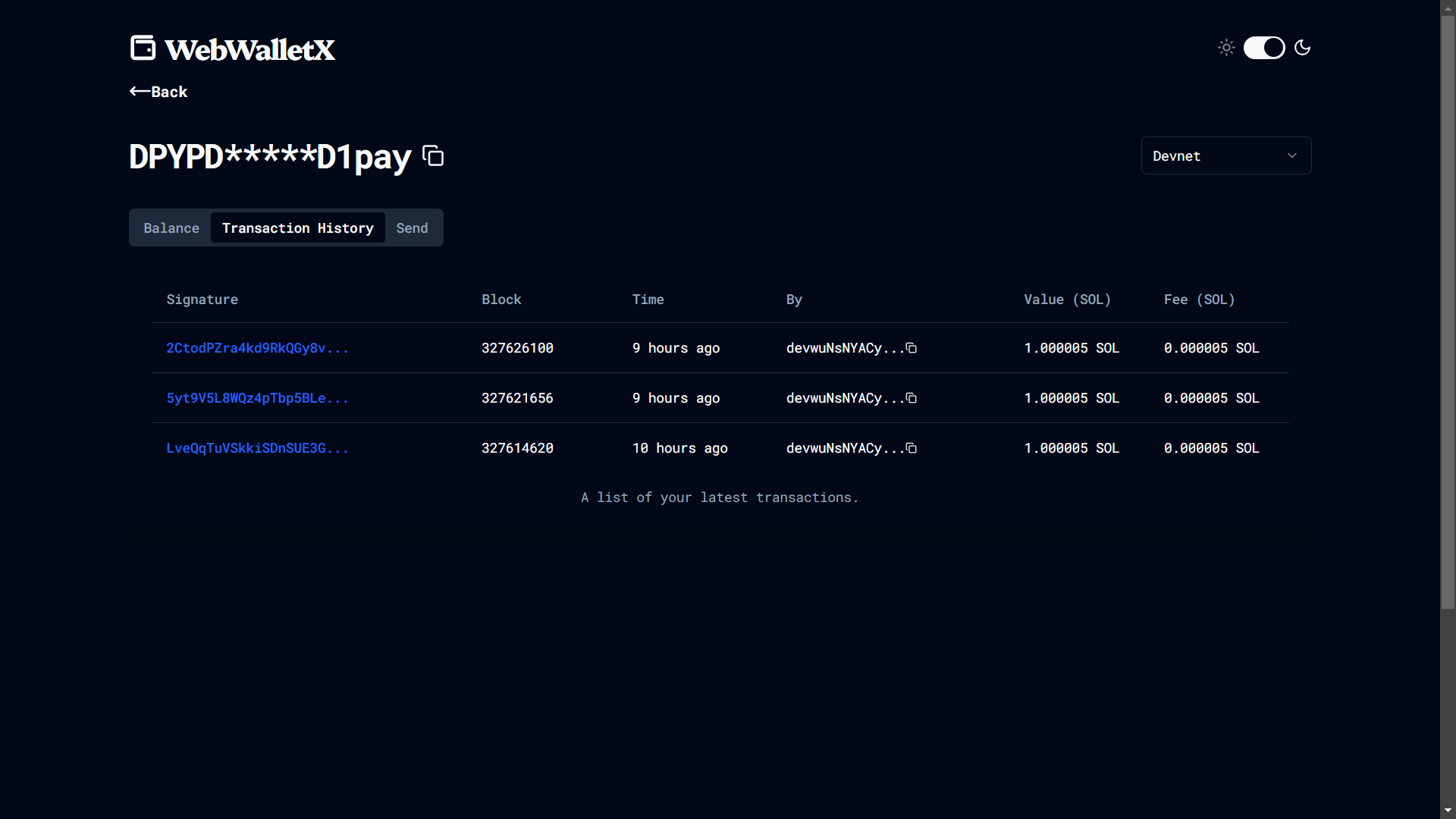Click the chevron on network selector

pos(1292,155)
